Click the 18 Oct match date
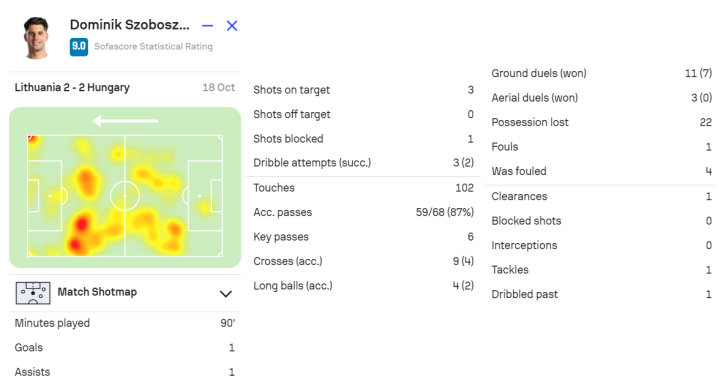 (x=219, y=87)
